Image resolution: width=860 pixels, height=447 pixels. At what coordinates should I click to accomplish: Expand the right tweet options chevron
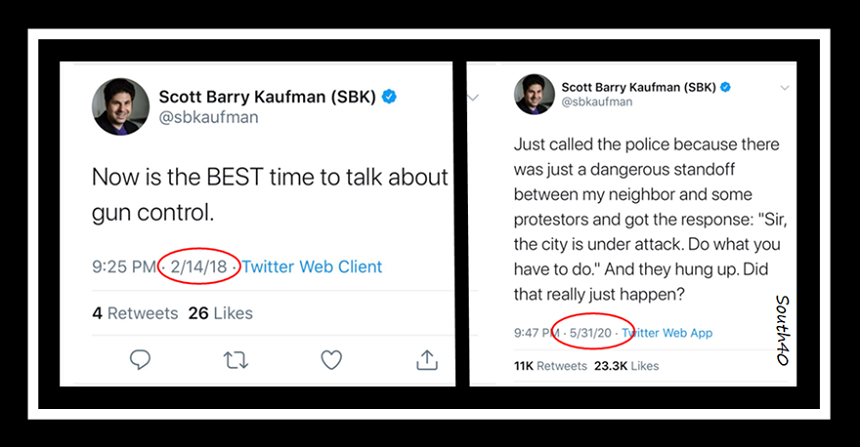(785, 88)
